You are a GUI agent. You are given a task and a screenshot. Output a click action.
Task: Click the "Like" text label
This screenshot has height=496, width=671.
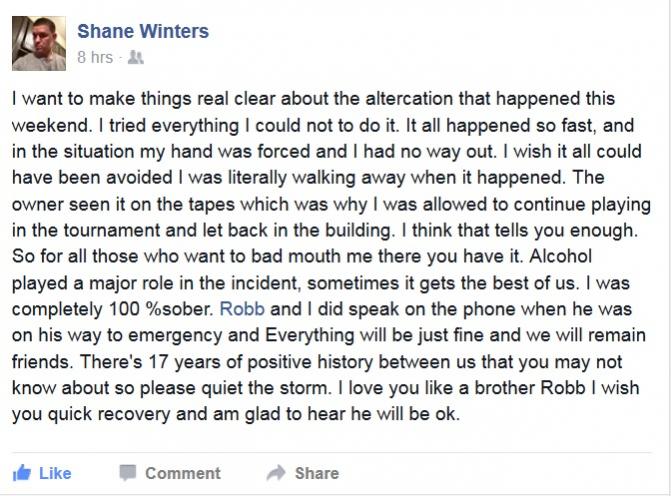[x=55, y=473]
